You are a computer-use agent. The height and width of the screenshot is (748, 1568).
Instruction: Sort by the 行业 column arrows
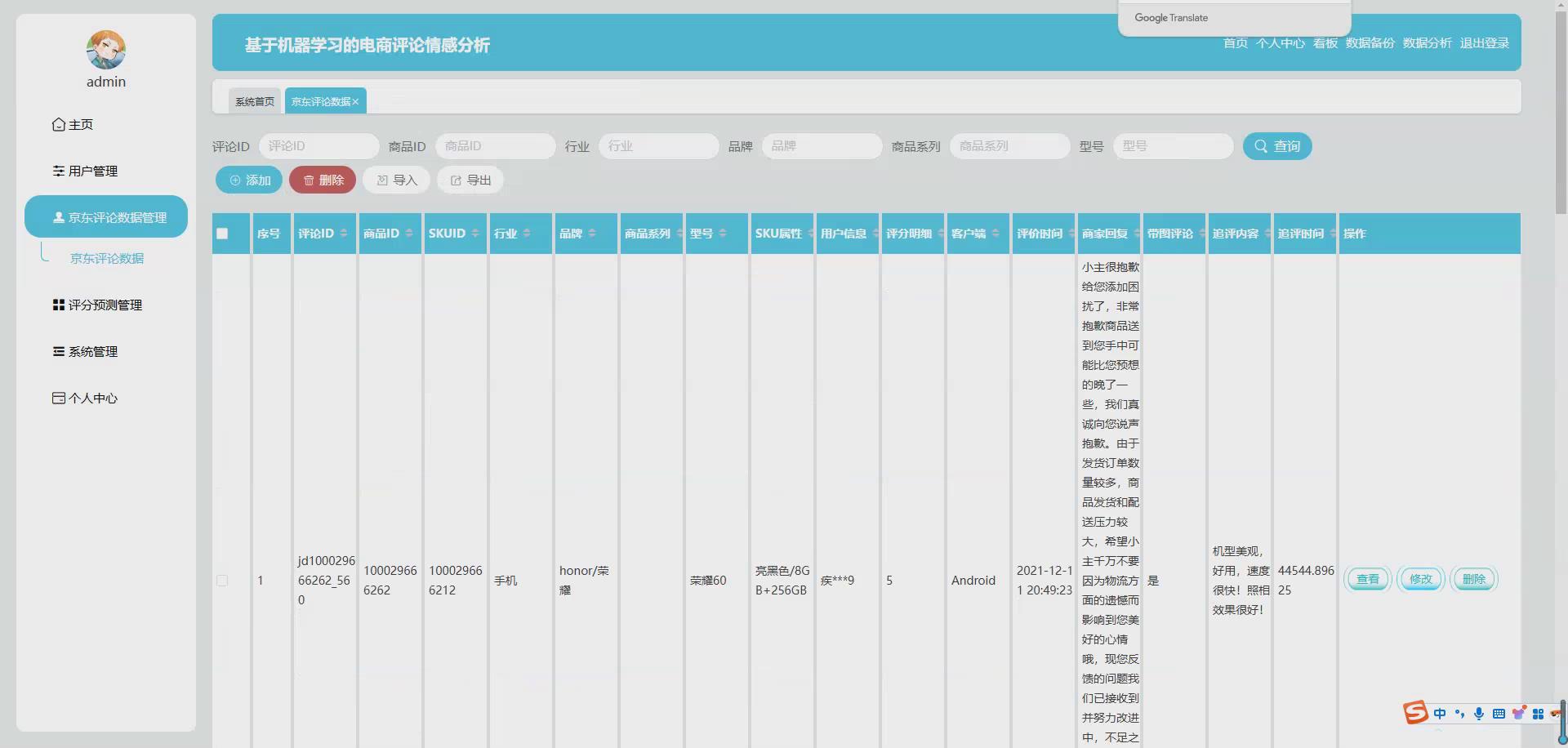click(x=527, y=234)
